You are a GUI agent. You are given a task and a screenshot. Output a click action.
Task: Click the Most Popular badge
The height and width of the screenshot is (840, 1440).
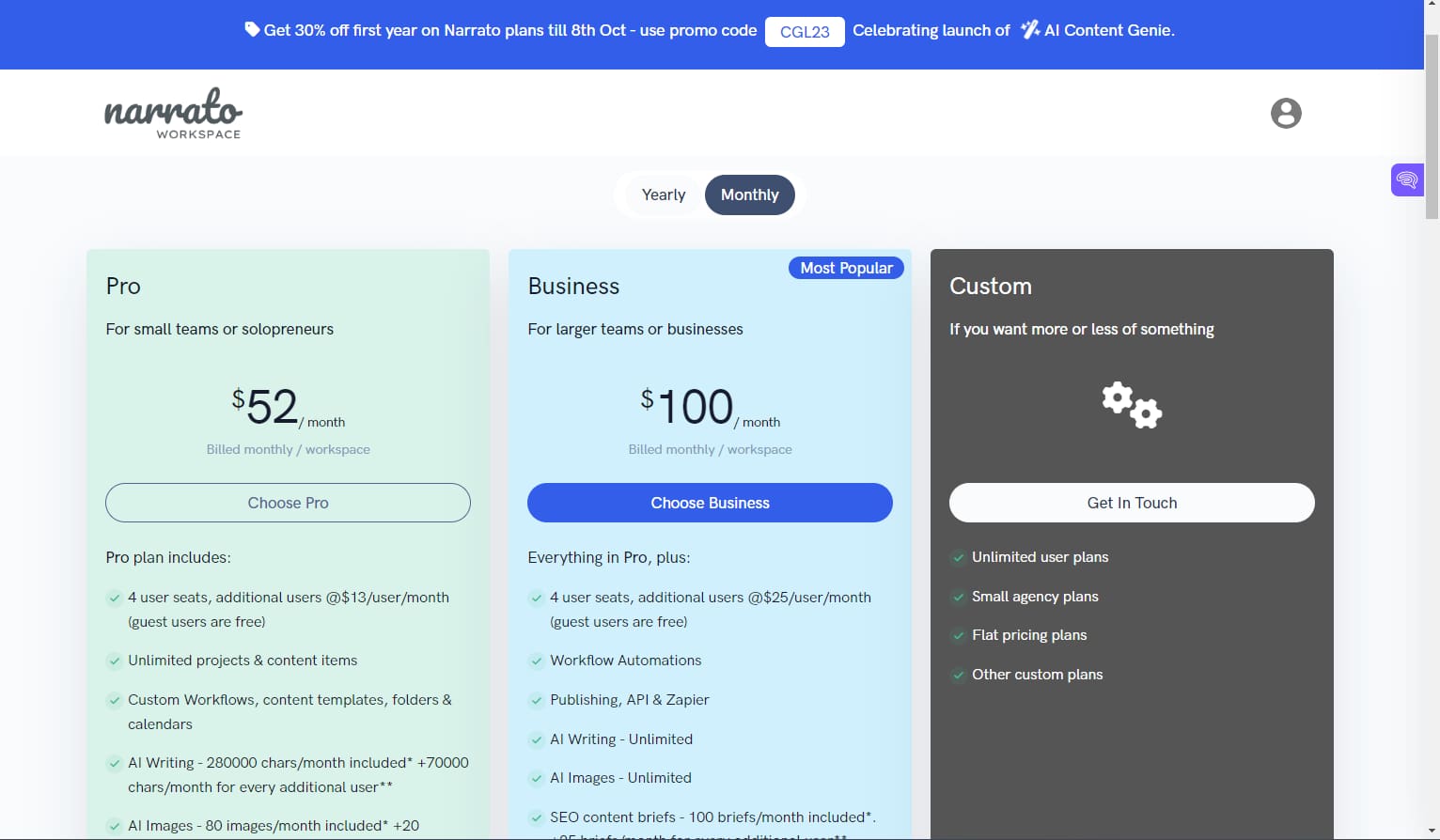846,268
